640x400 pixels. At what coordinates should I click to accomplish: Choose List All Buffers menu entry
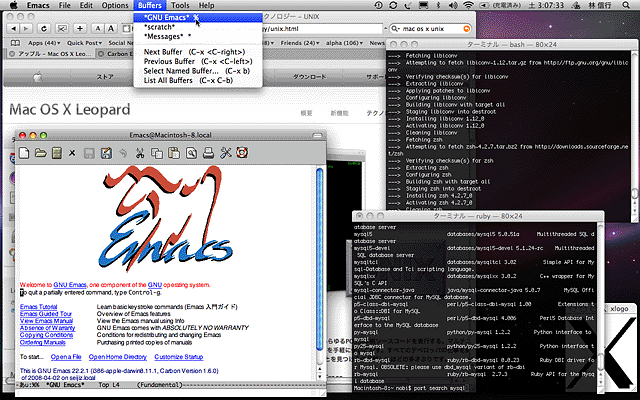[x=198, y=80]
